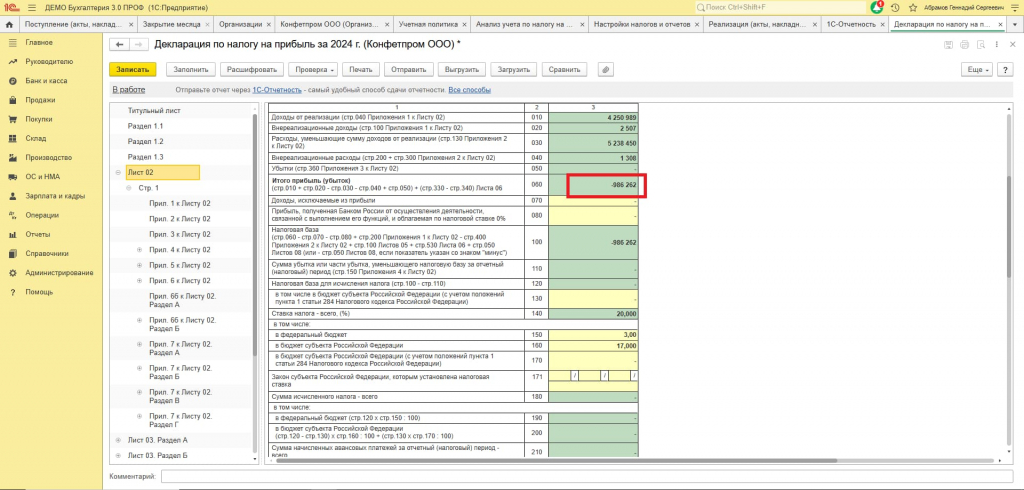1024x490 pixels.
Task: Open the Руководителю sidebar section
Action: 49,61
